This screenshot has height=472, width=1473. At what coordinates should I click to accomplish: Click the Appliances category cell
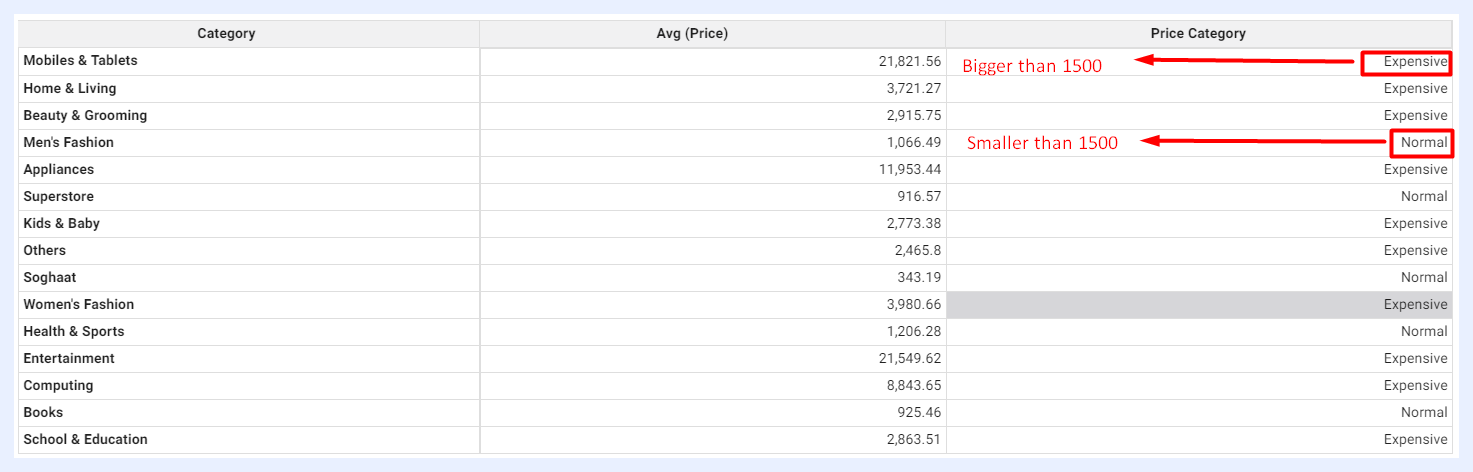(249, 170)
